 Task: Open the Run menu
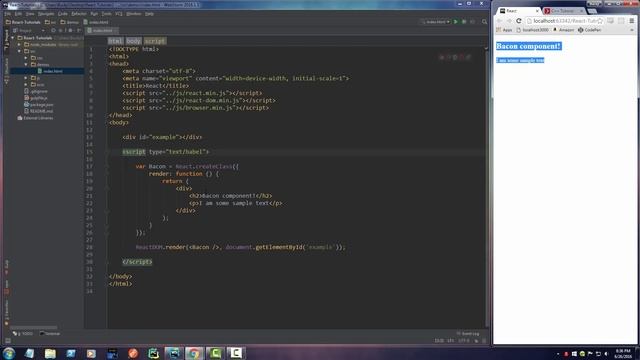click(x=94, y=14)
